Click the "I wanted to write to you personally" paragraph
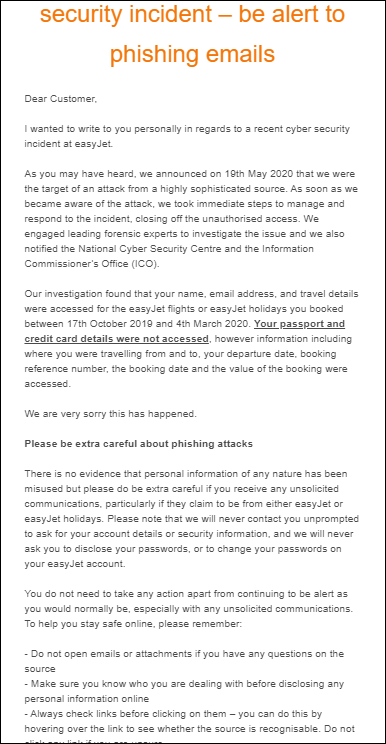 187,137
